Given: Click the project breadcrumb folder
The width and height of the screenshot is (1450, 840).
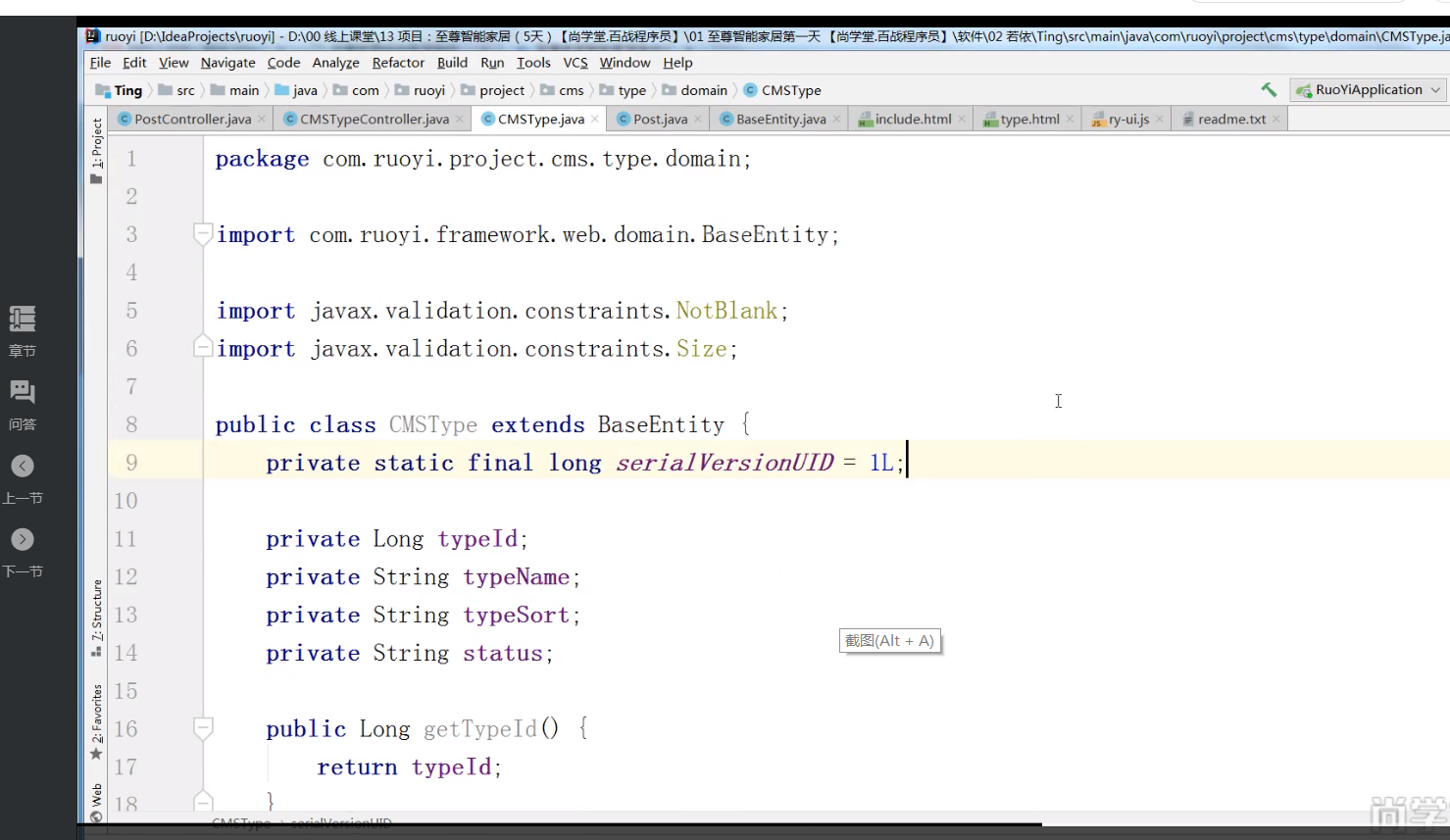Looking at the screenshot, I should (493, 90).
